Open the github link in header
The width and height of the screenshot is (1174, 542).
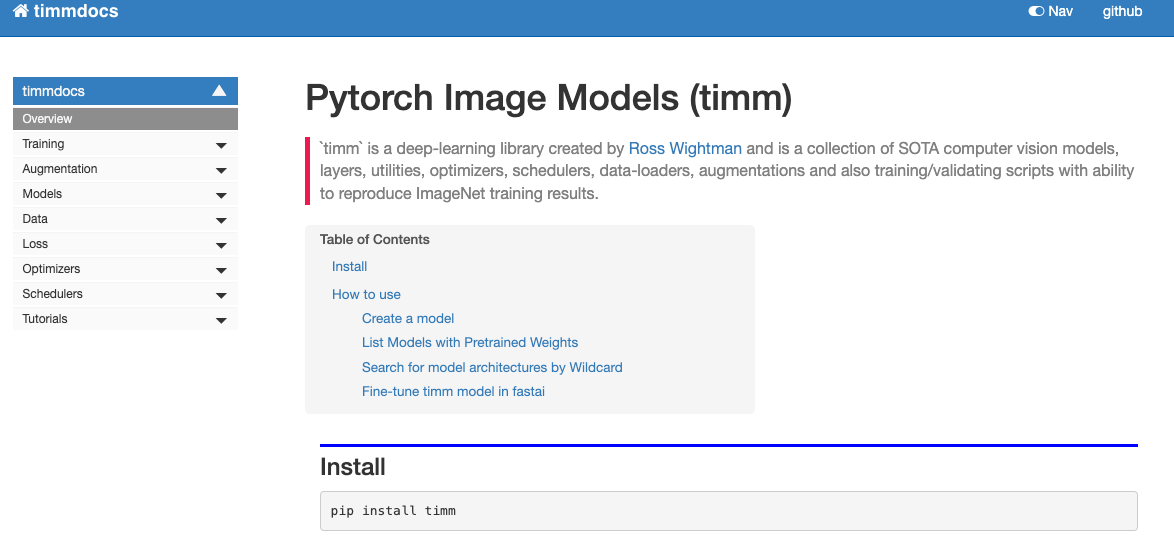(1122, 11)
